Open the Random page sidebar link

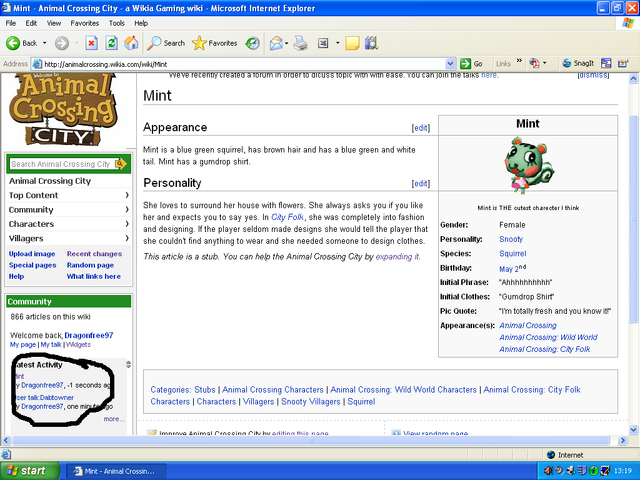90,265
